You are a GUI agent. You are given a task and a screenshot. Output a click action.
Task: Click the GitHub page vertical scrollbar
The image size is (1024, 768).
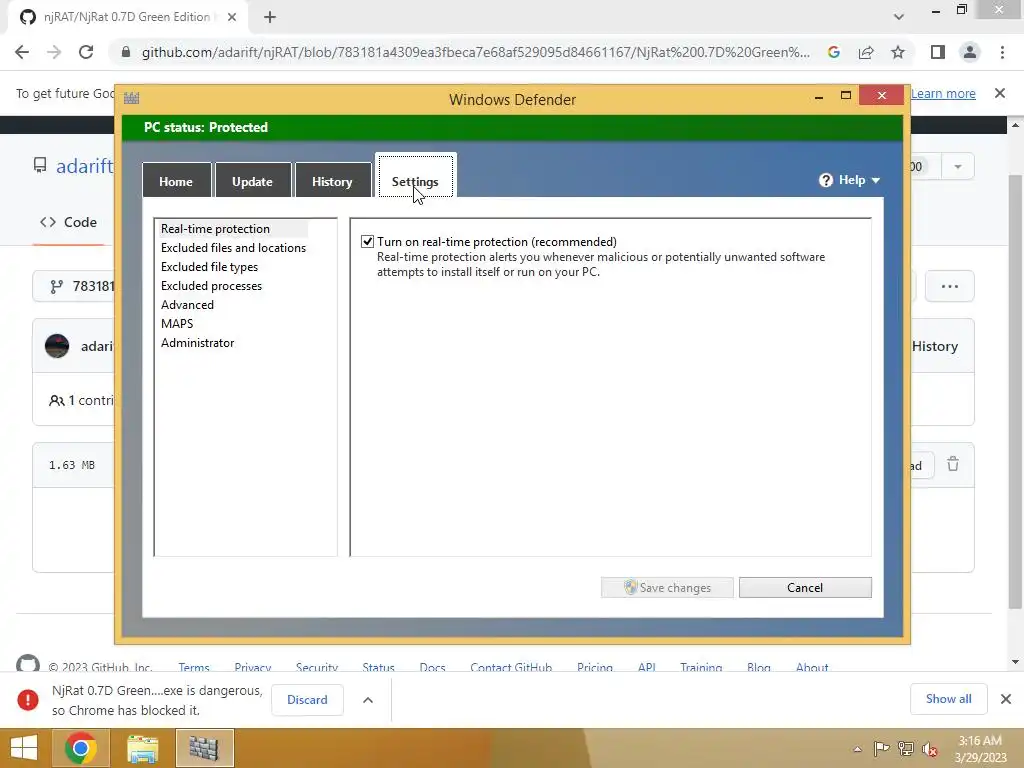(x=1015, y=392)
